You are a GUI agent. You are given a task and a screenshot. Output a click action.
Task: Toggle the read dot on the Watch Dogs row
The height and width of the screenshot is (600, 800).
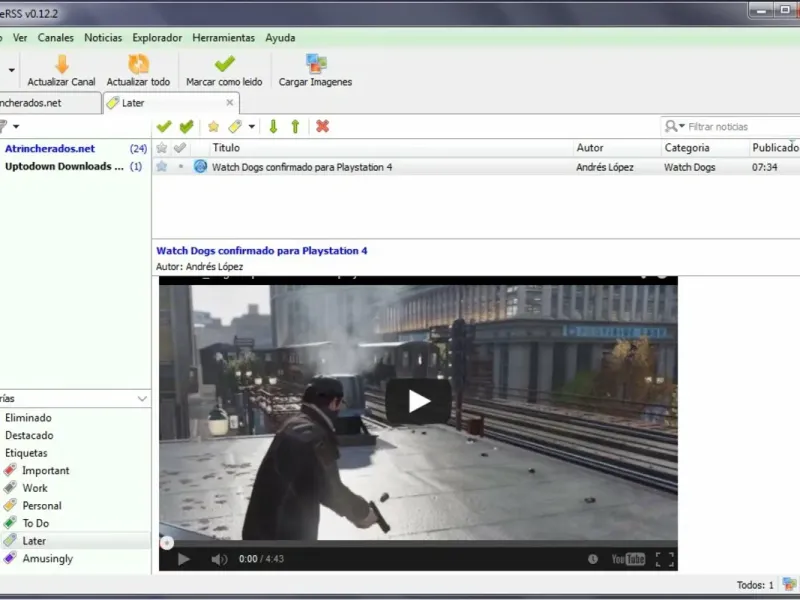point(181,167)
